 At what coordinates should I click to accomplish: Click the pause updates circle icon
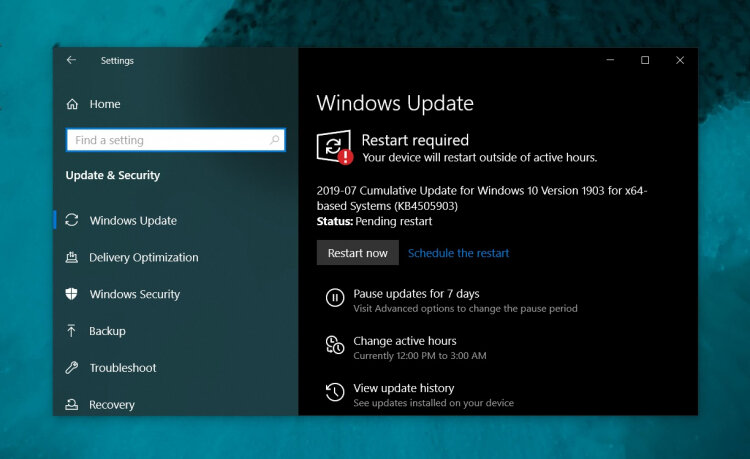(335, 297)
